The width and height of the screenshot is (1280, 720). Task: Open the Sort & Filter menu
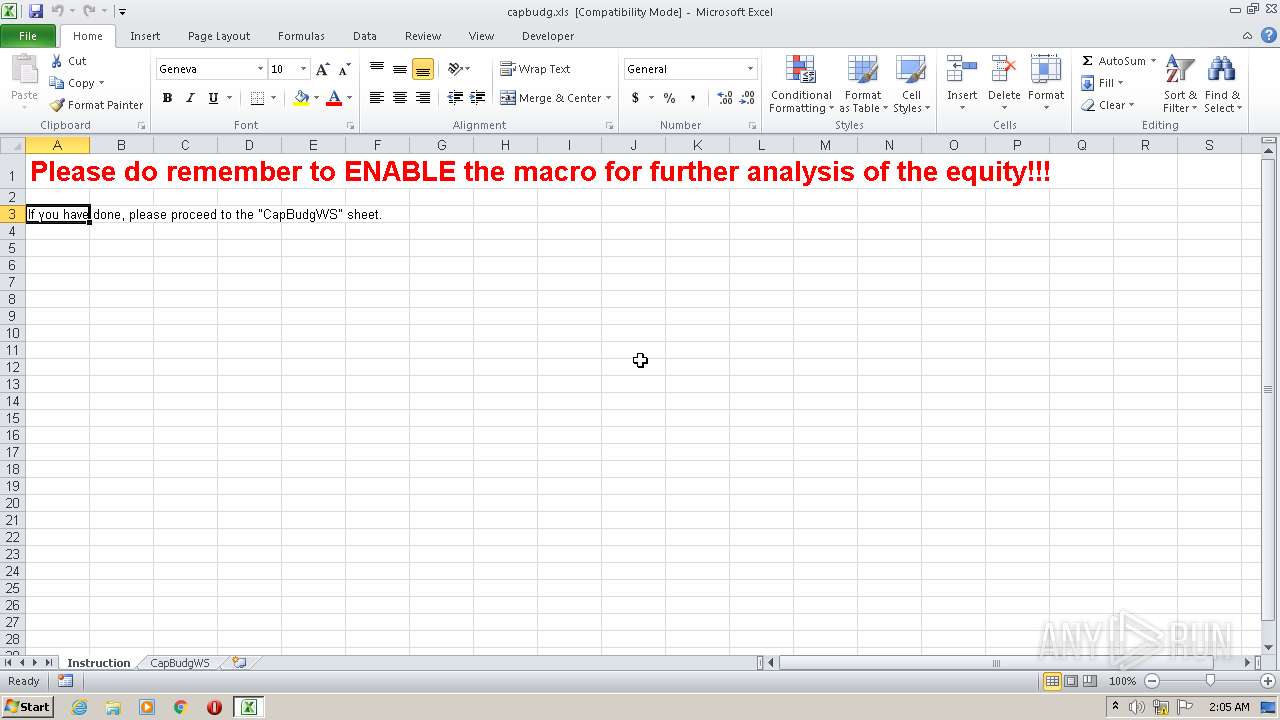tap(1180, 85)
